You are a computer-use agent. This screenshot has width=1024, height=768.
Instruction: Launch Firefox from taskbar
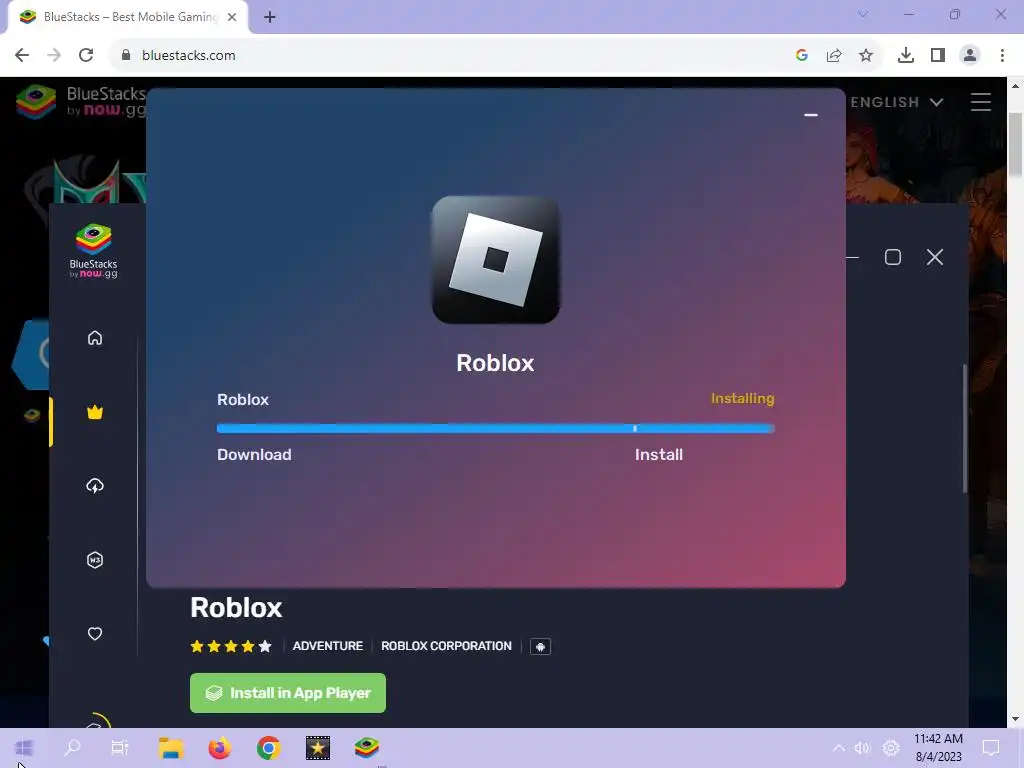point(219,748)
